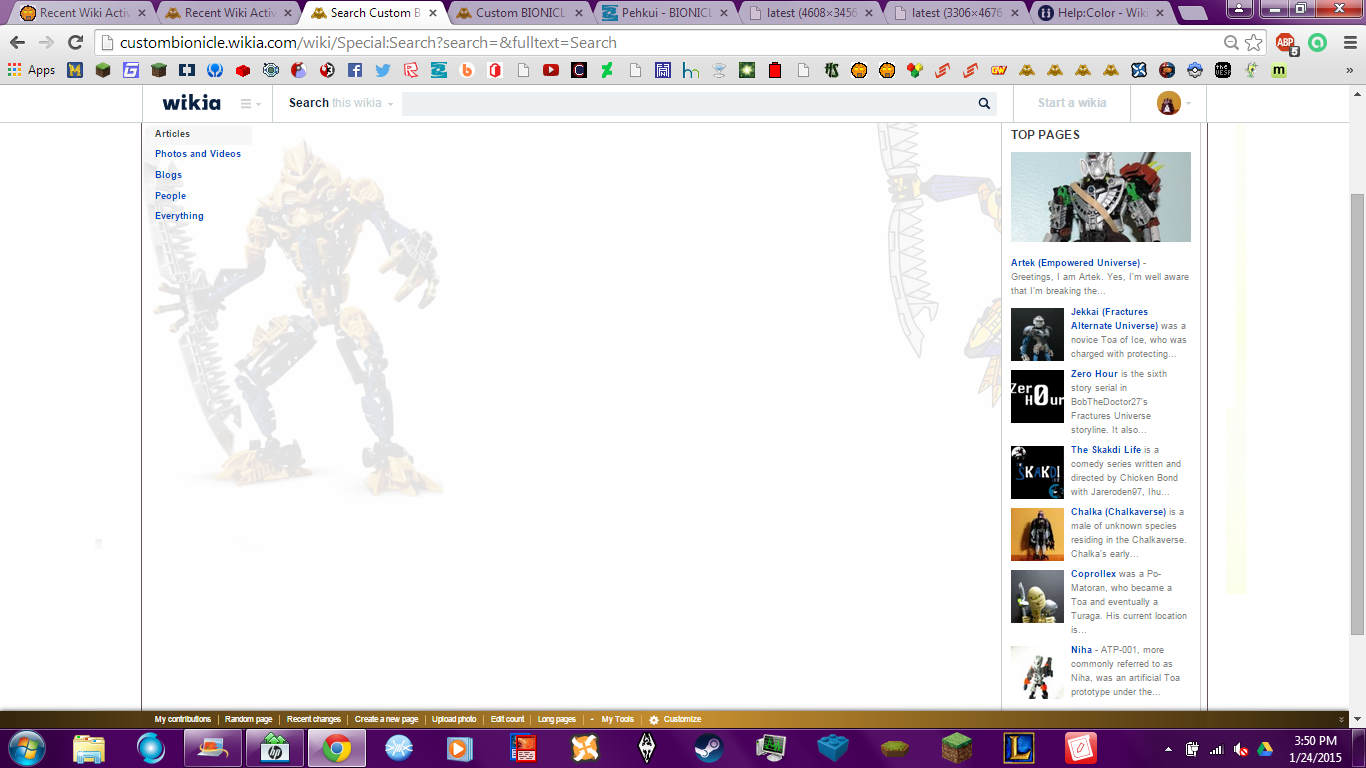This screenshot has height=768, width=1366.
Task: Open the green 'm' bookmark icon
Action: point(1279,70)
